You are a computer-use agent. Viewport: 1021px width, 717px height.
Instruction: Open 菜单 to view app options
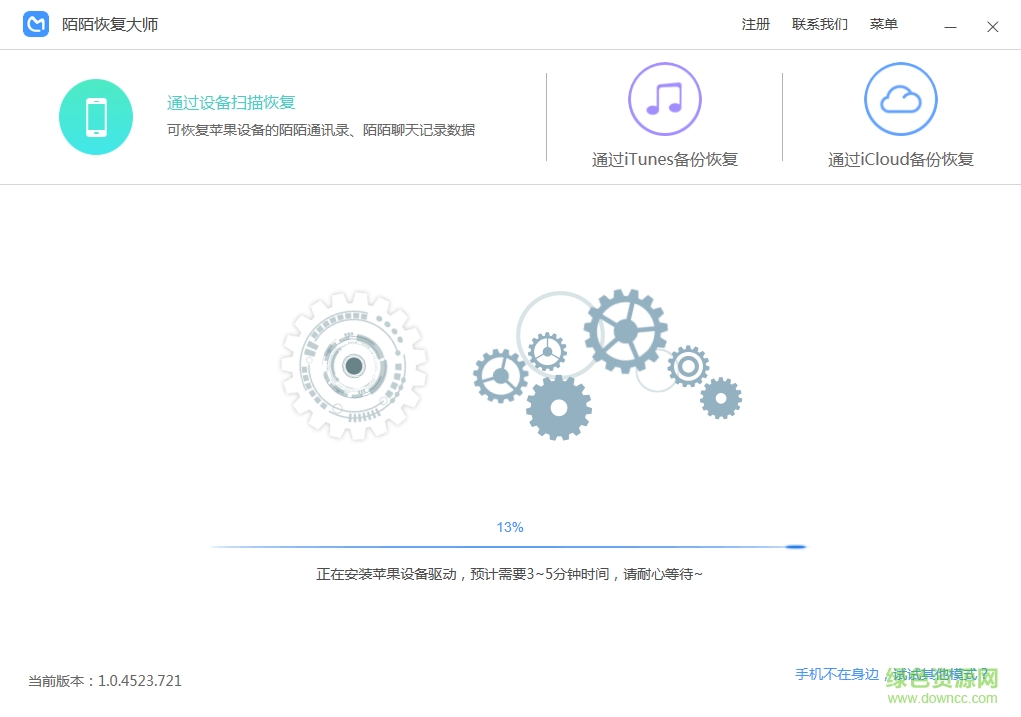884,24
